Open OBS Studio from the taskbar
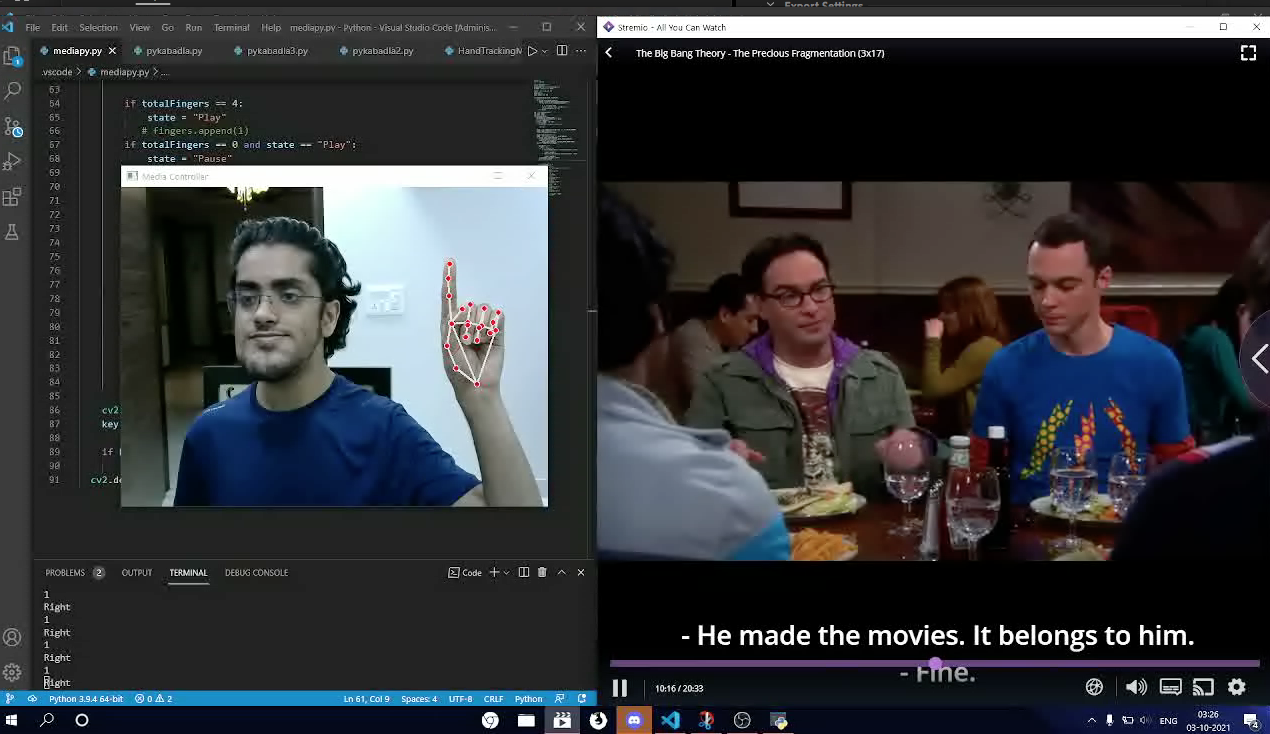This screenshot has height=734, width=1270. tap(742, 720)
